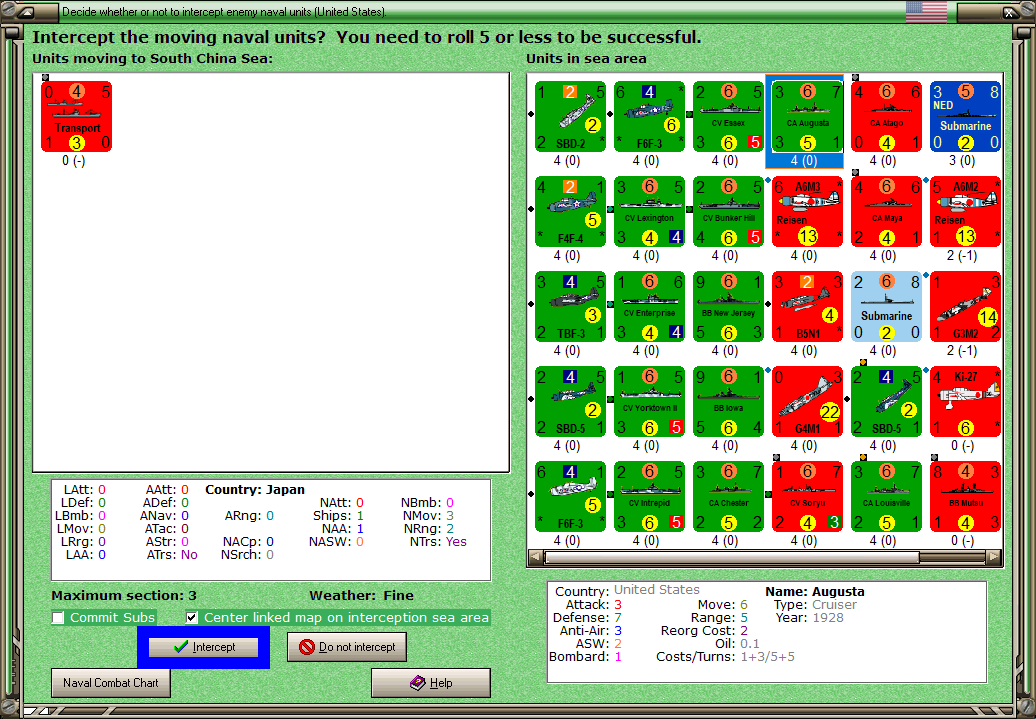The width and height of the screenshot is (1036, 719).
Task: Enable the Commit Subs checkbox
Action: (x=58, y=618)
